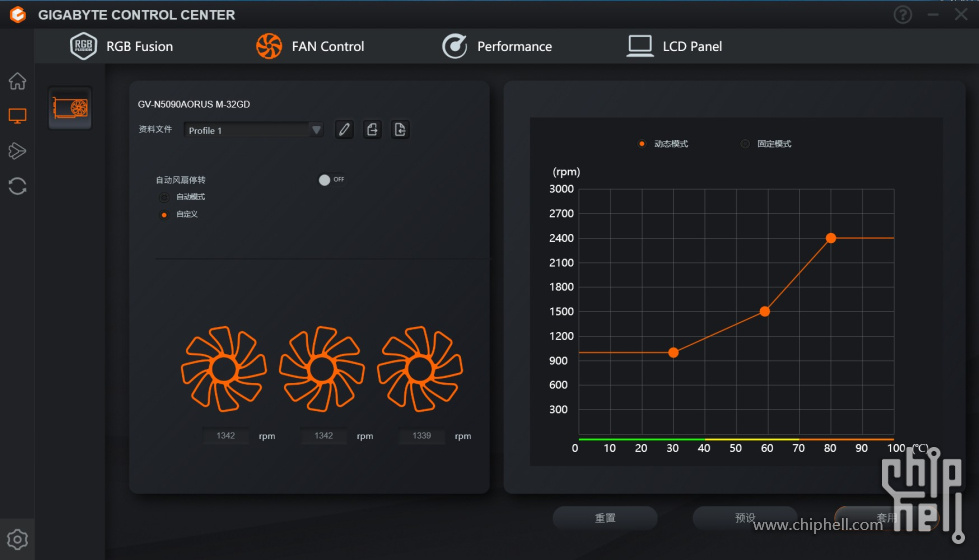Image resolution: width=979 pixels, height=560 pixels.
Task: Open settings gear in the sidebar bottom
Action: tap(17, 539)
